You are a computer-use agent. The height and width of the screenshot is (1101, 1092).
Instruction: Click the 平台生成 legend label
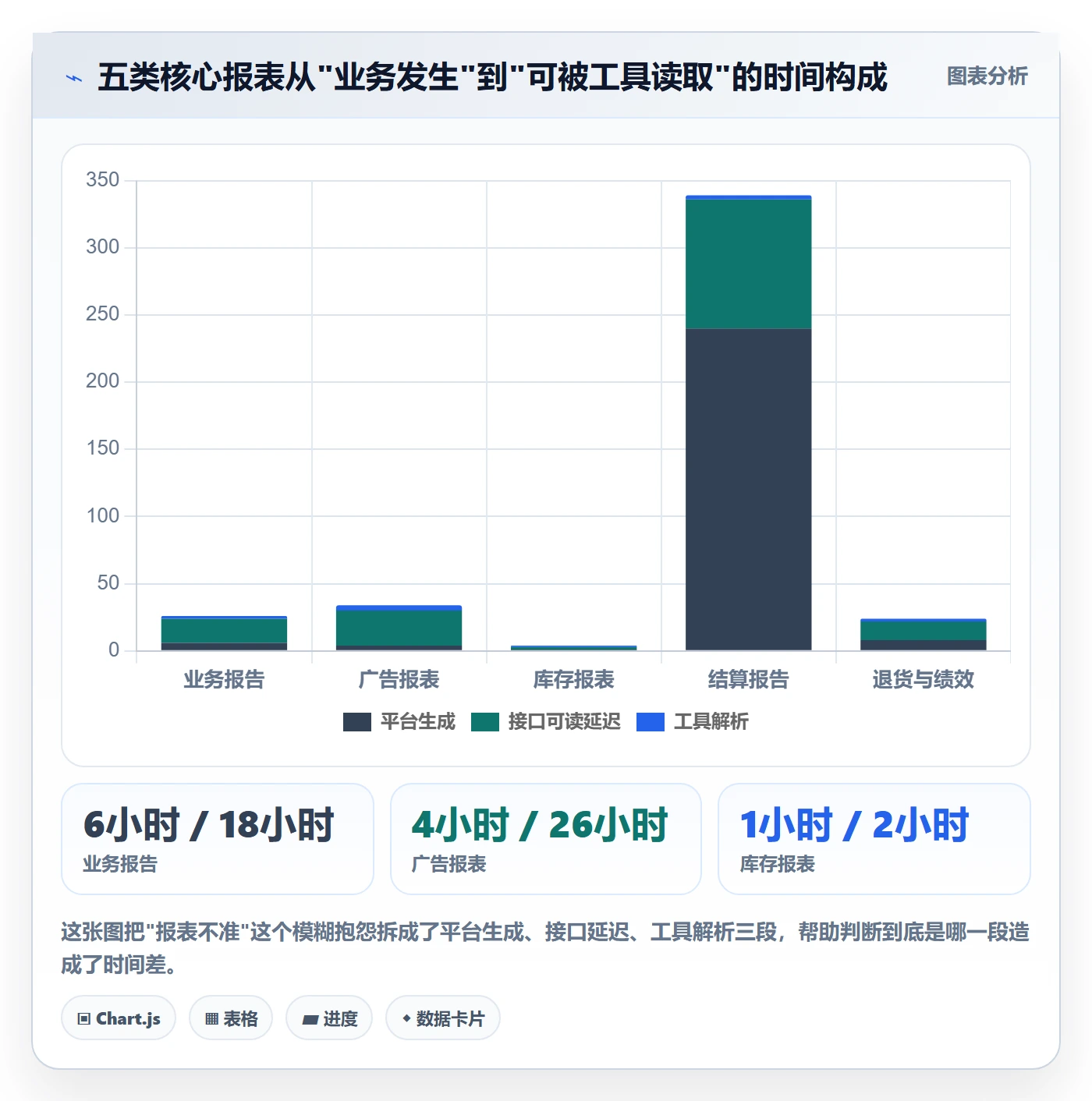click(417, 722)
